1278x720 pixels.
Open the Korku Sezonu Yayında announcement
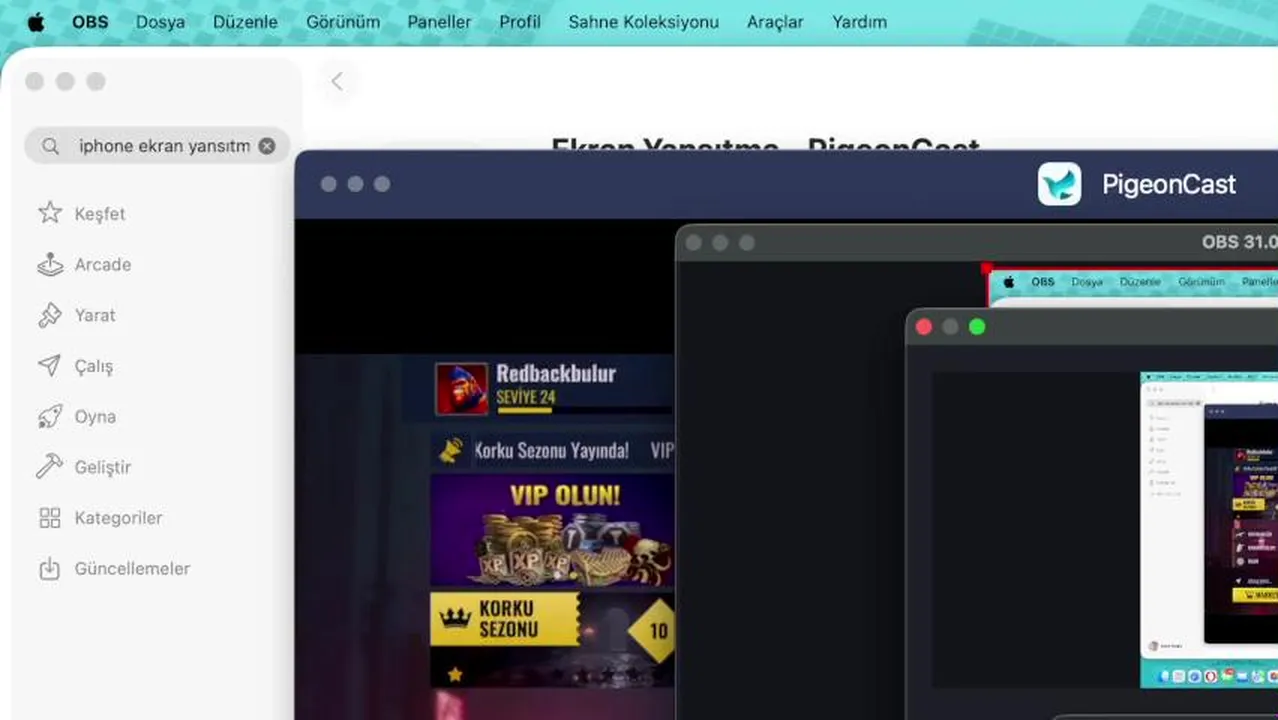point(552,451)
